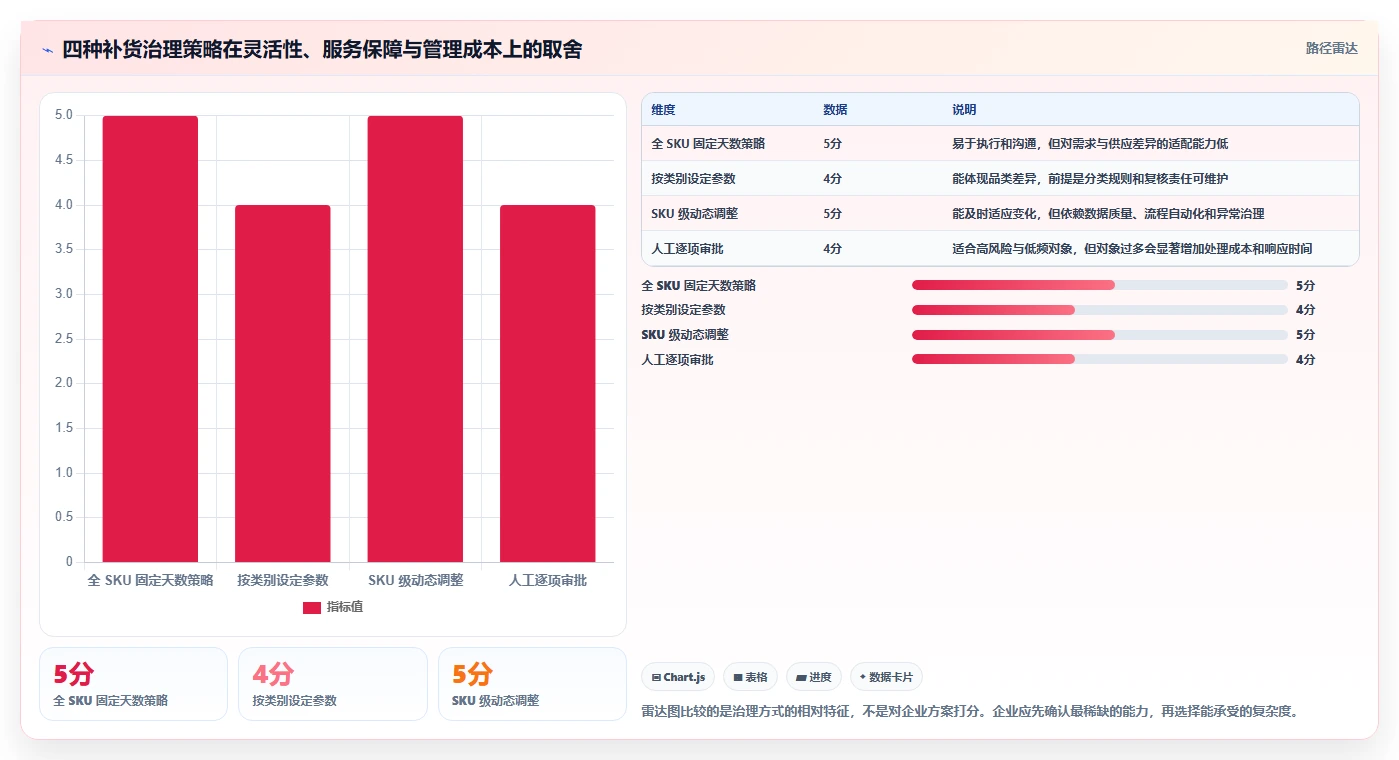
Task: Open the 5分 SKU 级动态调整 data card
Action: (532, 684)
